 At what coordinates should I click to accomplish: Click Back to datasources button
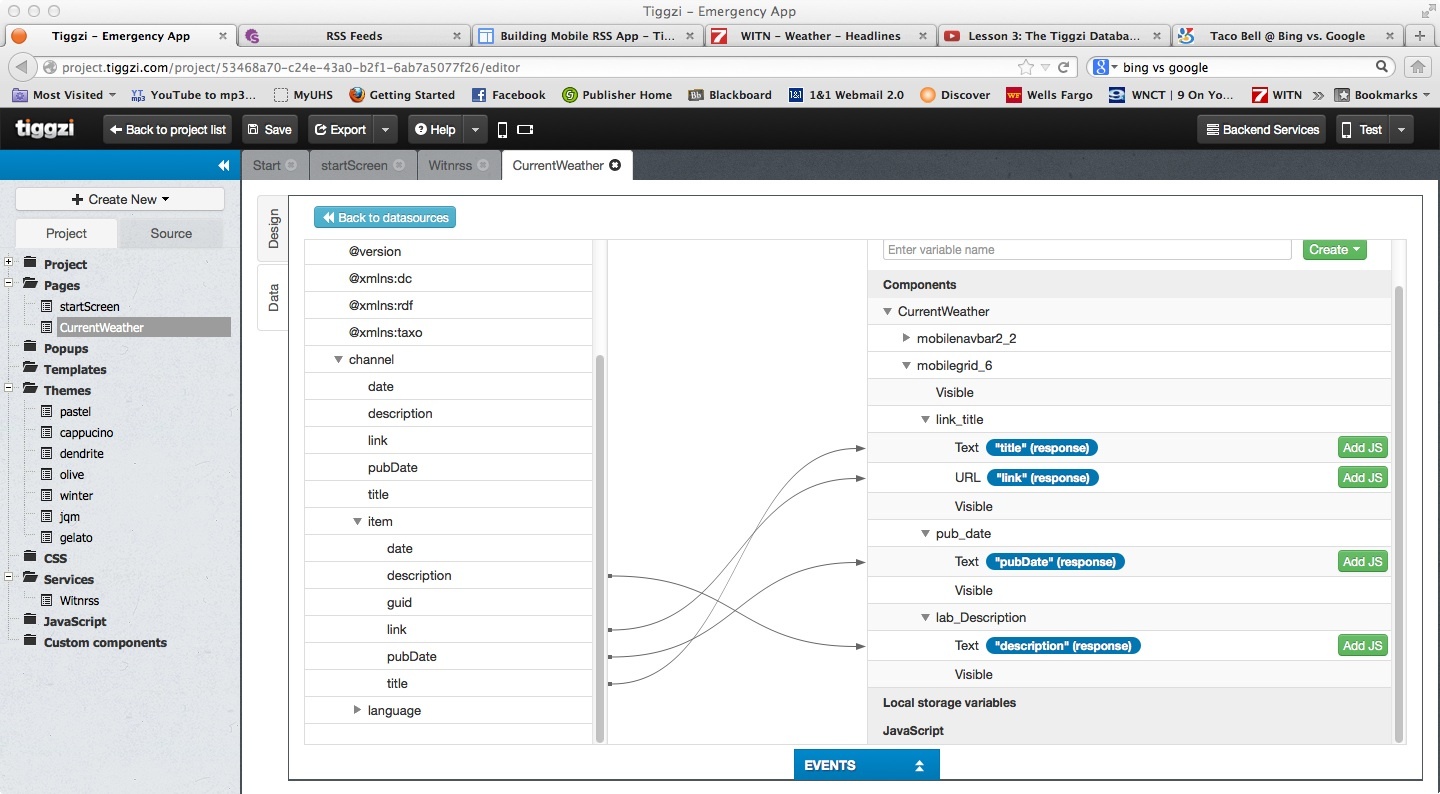click(385, 217)
